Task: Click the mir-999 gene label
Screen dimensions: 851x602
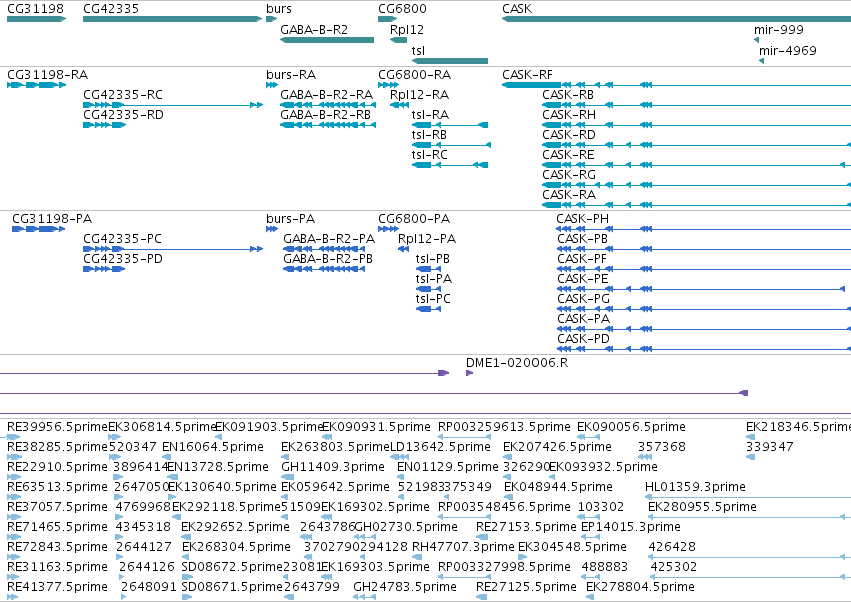Action: (x=778, y=30)
